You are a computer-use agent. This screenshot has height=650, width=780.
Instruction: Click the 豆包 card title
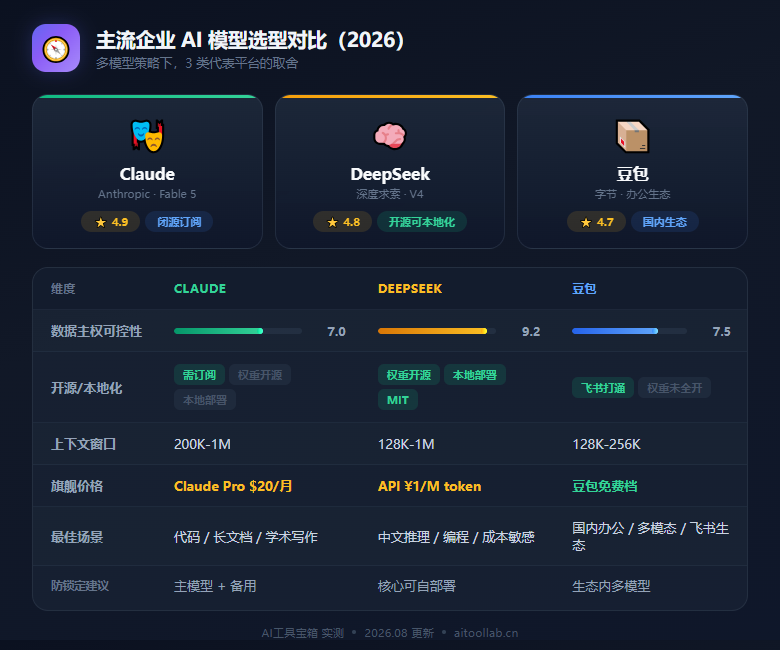[x=632, y=174]
